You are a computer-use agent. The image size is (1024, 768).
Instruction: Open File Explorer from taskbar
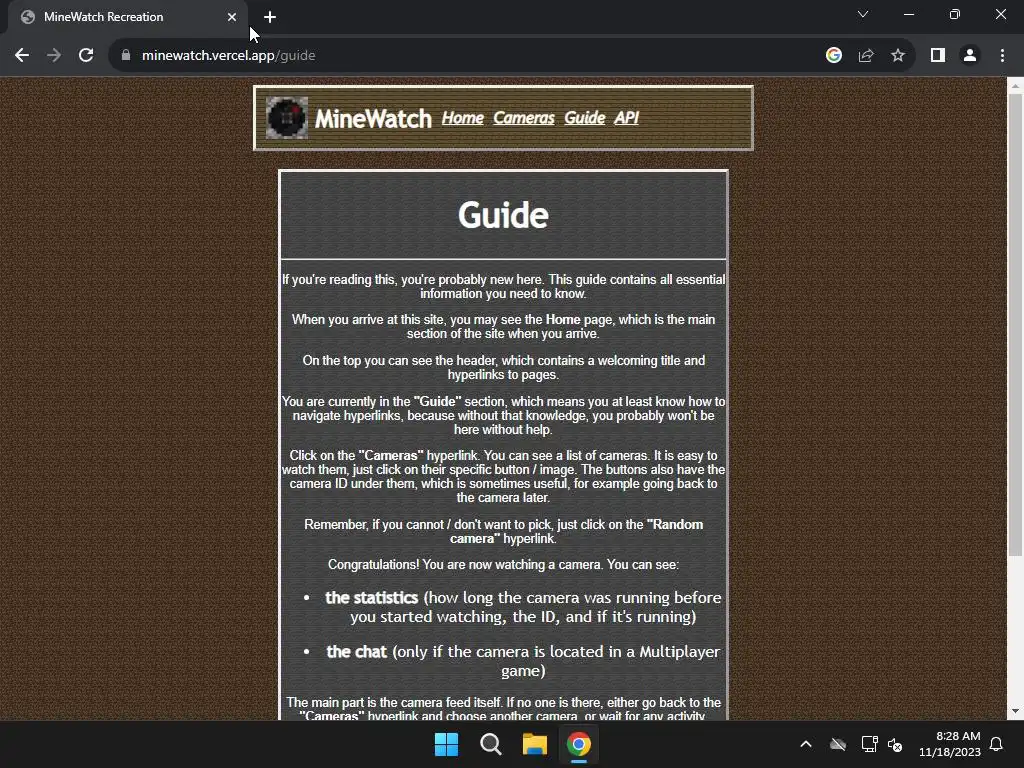(534, 744)
